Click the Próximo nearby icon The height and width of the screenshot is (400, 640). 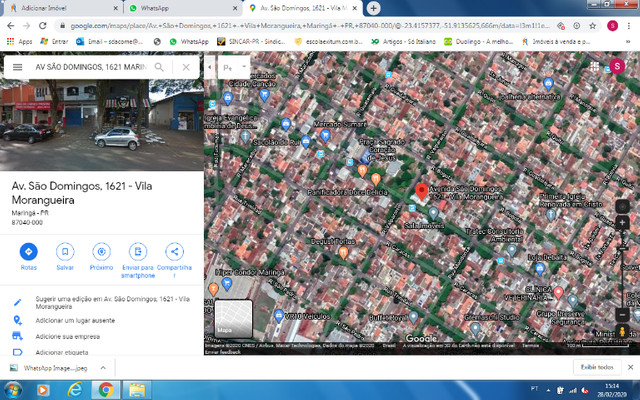(x=101, y=251)
